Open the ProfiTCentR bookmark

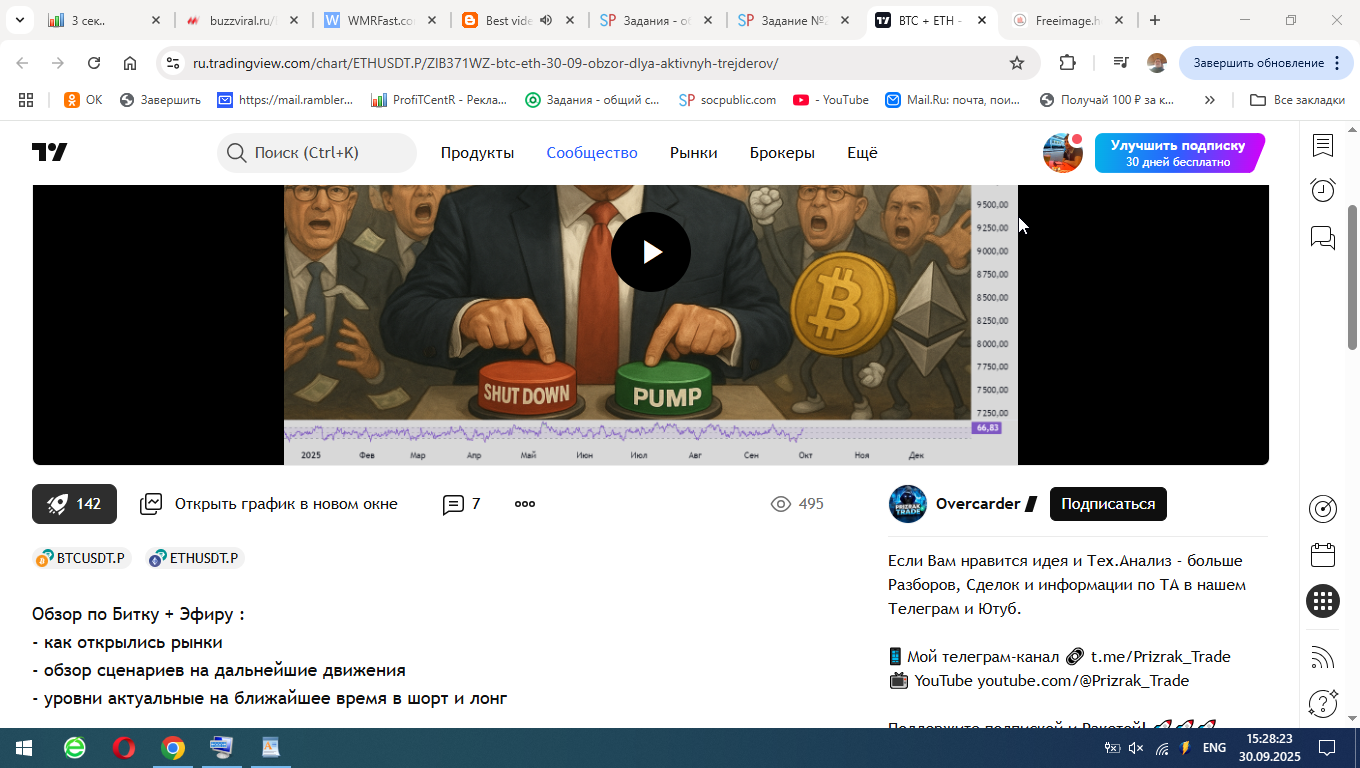point(439,100)
